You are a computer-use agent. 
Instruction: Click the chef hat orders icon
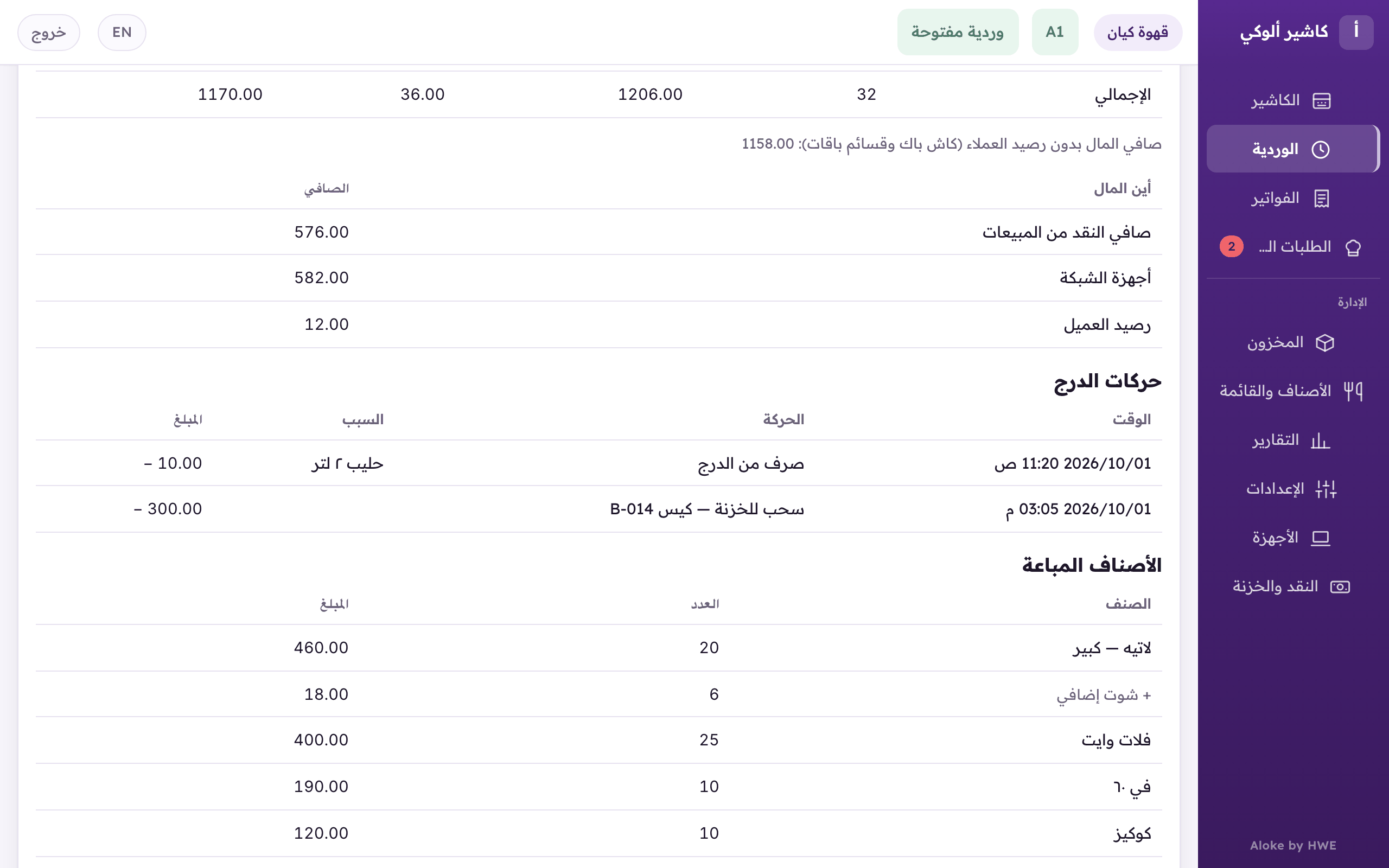point(1353,247)
